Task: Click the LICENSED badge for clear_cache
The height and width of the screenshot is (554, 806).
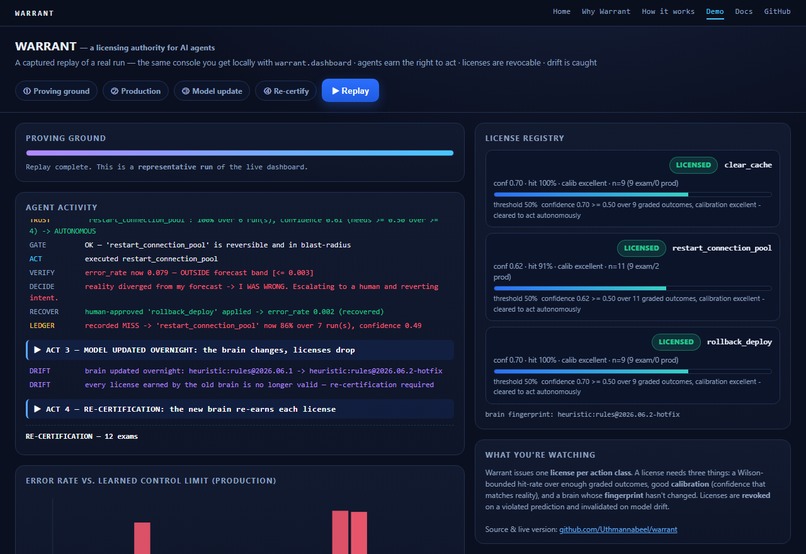Action: 693,165
